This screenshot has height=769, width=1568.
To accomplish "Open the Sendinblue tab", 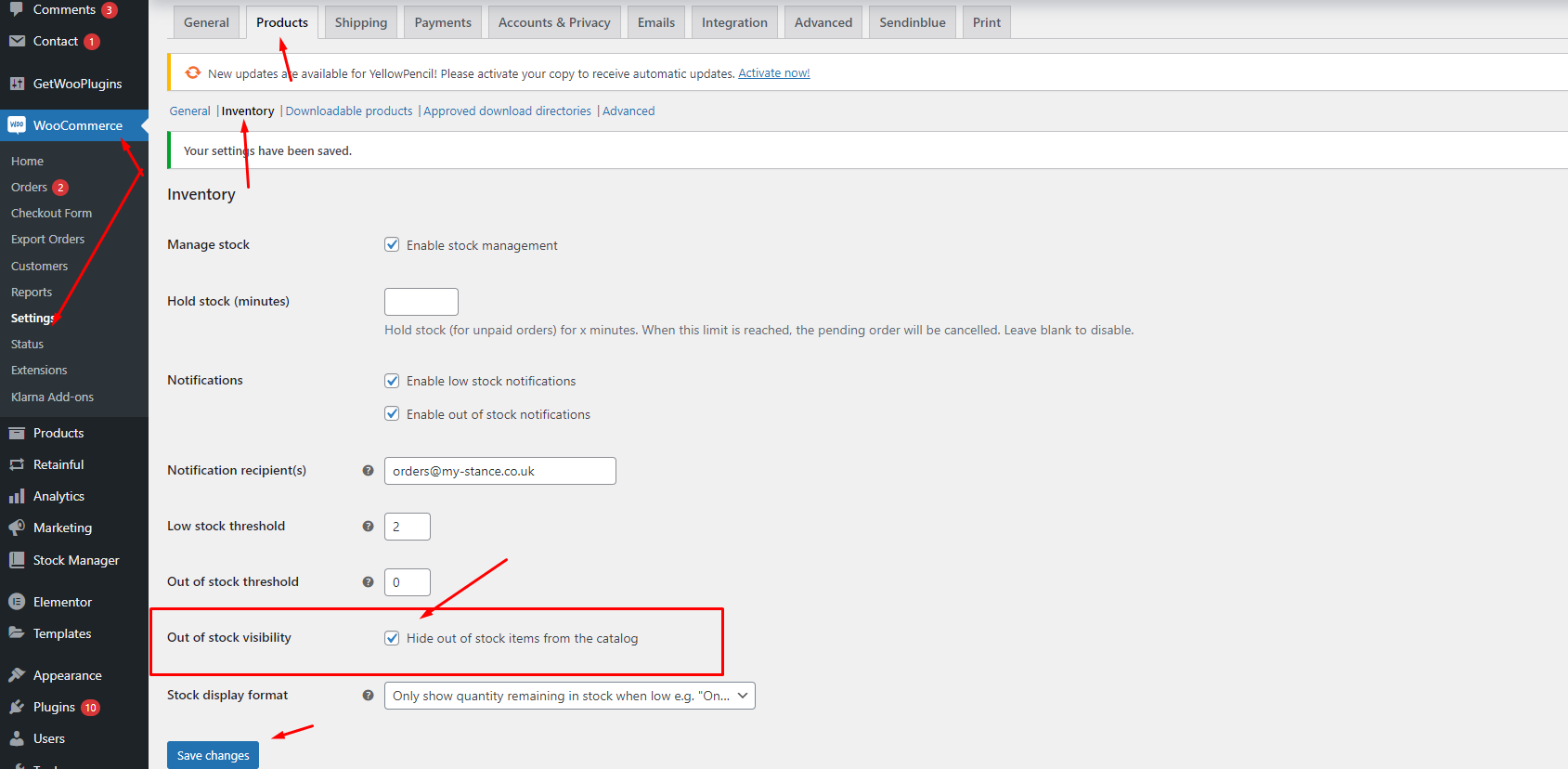I will click(913, 22).
